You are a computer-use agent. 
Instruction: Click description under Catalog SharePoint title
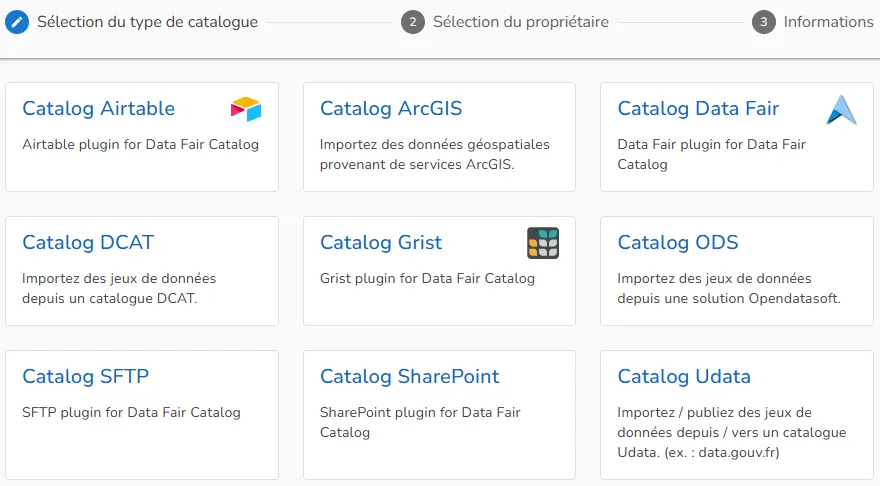tap(420, 422)
